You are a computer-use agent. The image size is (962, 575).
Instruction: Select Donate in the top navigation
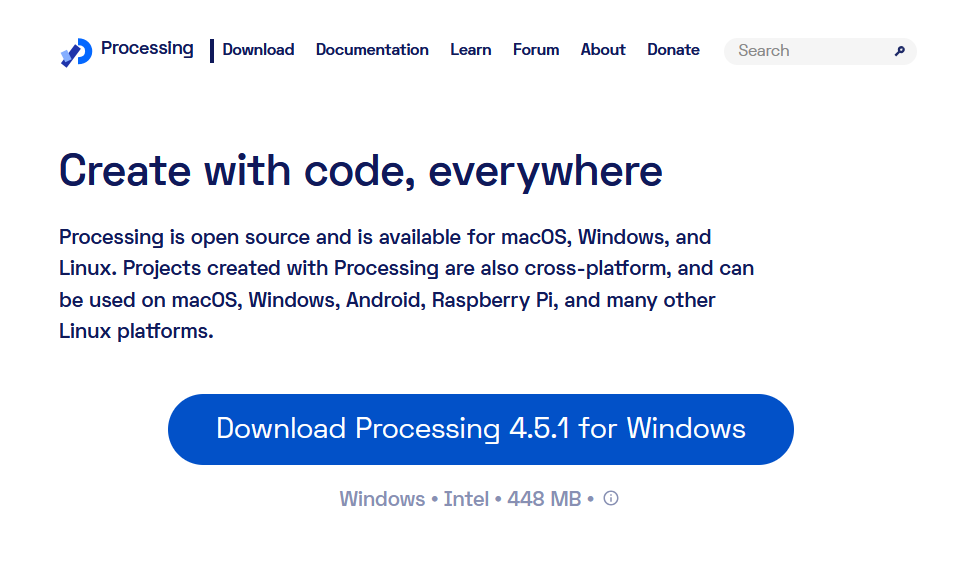tap(673, 50)
